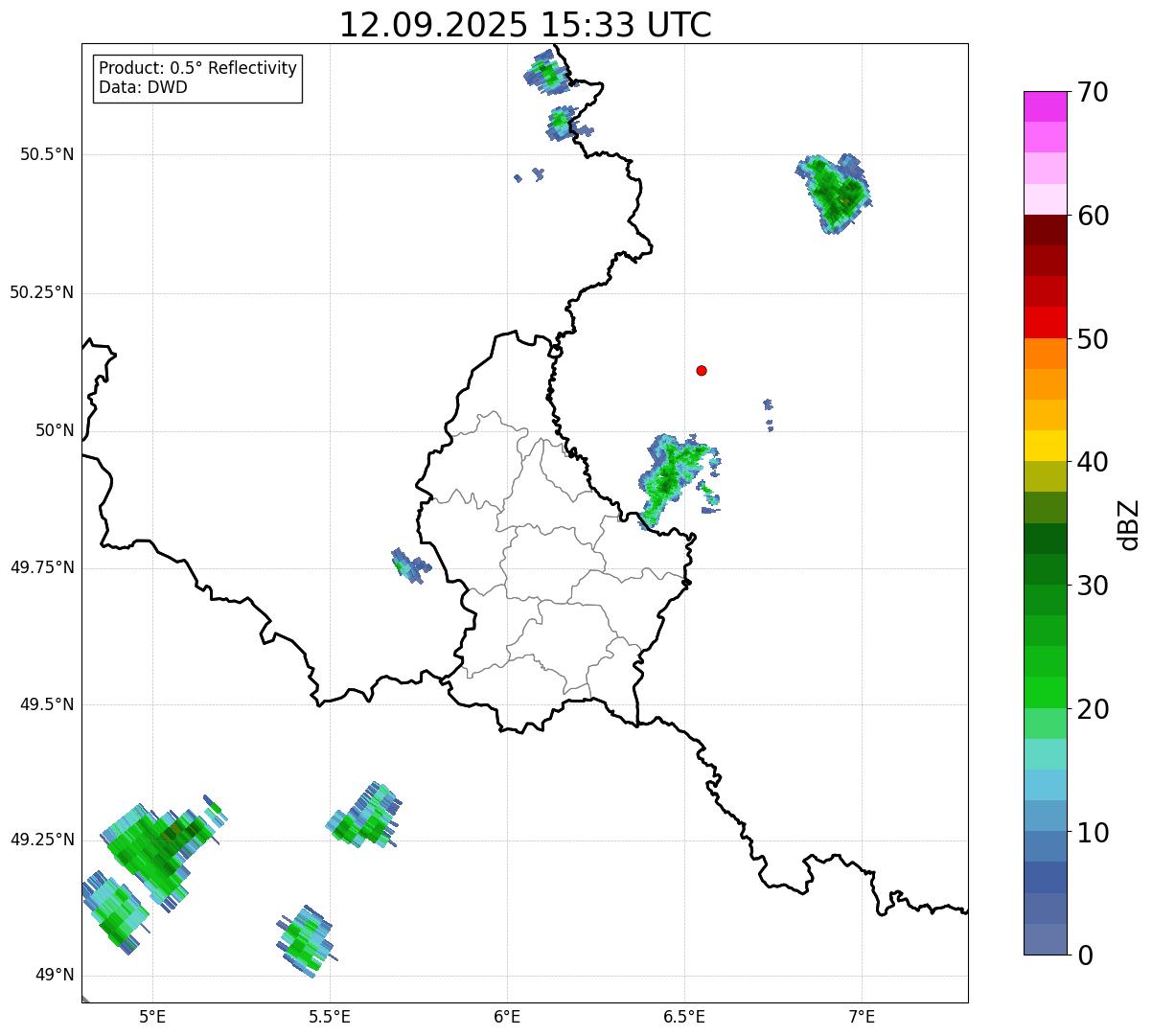Image resolution: width=1152 pixels, height=1036 pixels.
Task: Click the 6.5°E longitude label
Action: tap(684, 1016)
